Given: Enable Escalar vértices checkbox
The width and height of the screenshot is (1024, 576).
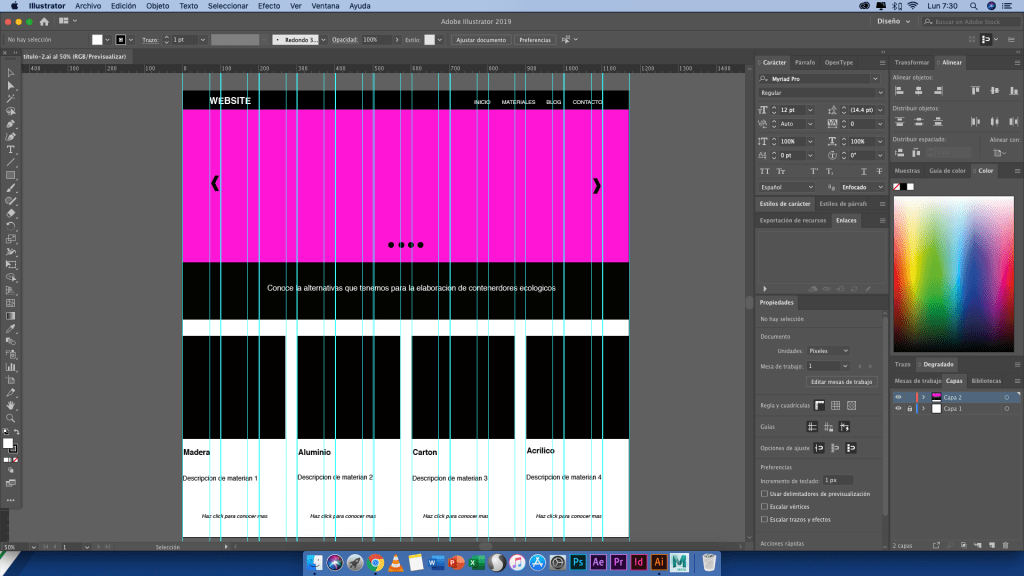Looking at the screenshot, I should pos(764,507).
